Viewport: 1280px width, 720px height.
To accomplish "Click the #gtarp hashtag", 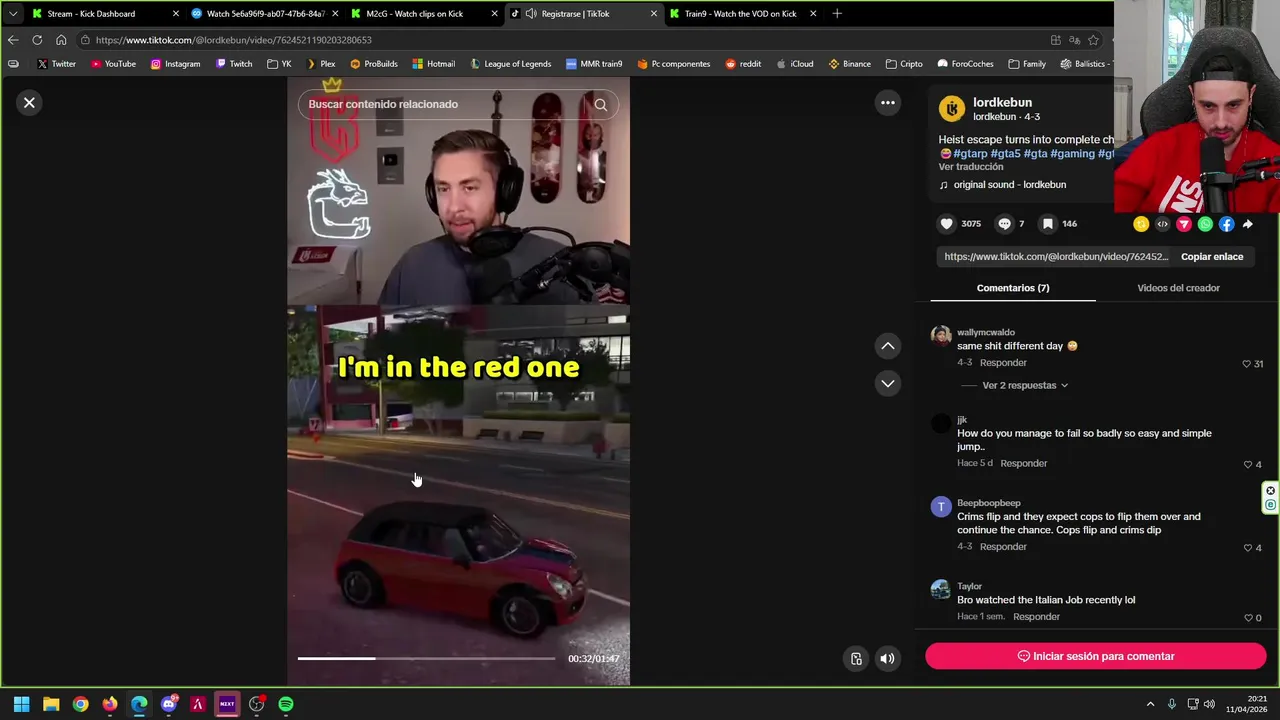I will pyautogui.click(x=970, y=154).
